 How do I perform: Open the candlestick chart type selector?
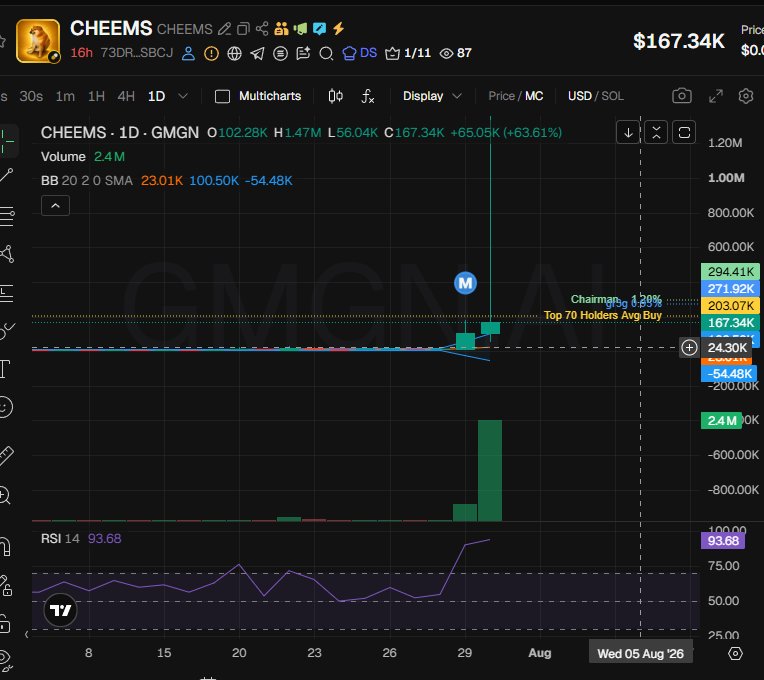coord(335,96)
